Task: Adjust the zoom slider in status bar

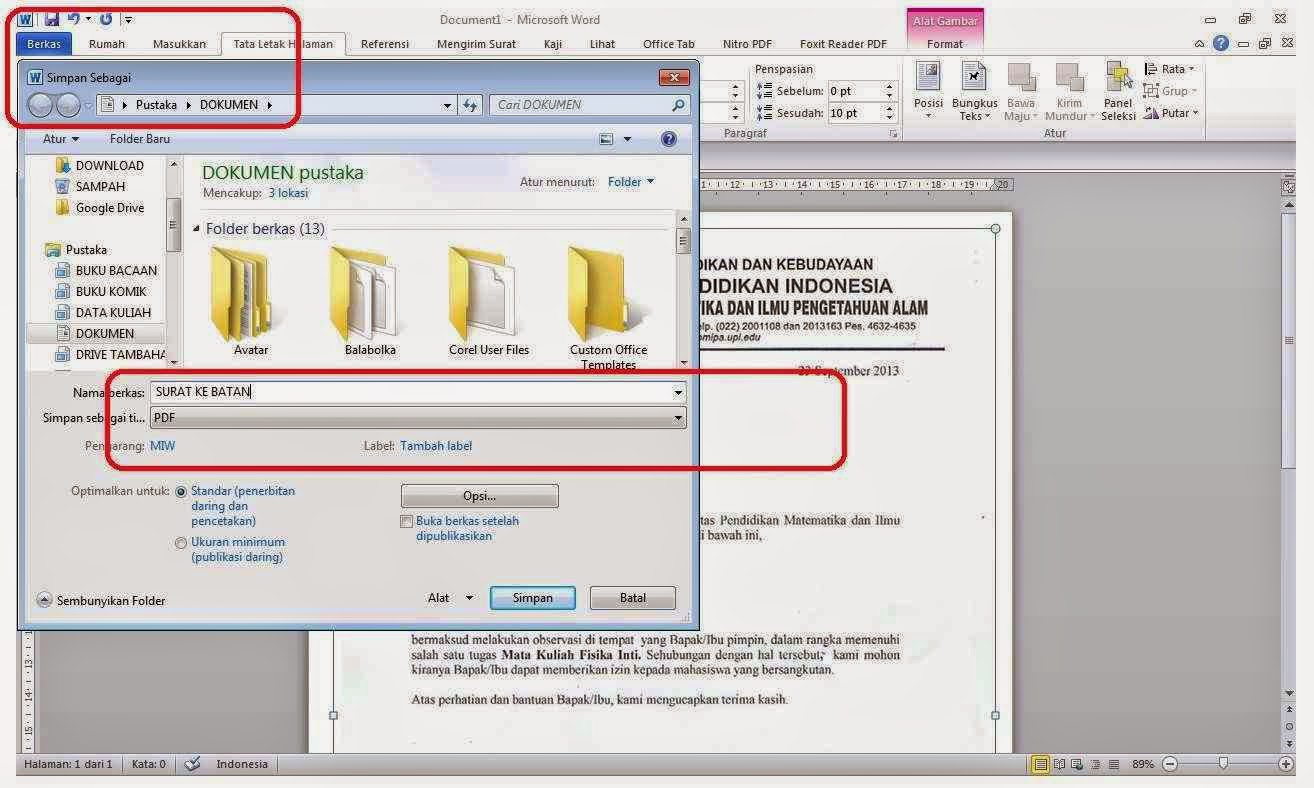Action: [1222, 764]
